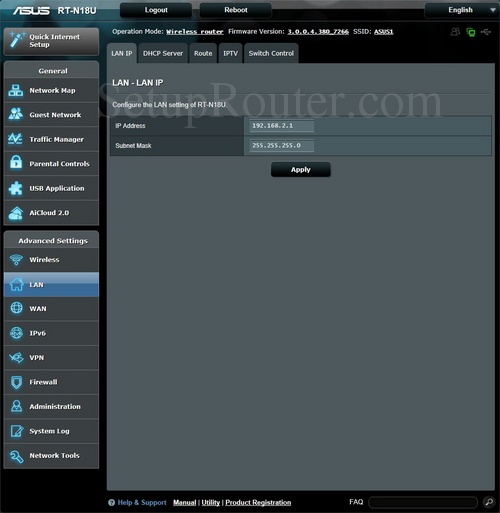Click the System Log notepad icon
This screenshot has height=513, width=500.
coord(17,431)
